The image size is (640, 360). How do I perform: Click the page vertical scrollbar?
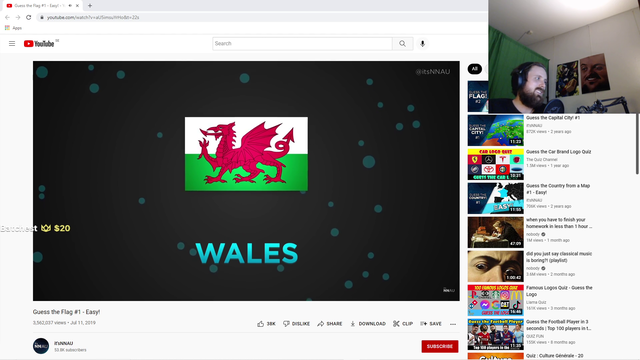pyautogui.click(x=638, y=144)
